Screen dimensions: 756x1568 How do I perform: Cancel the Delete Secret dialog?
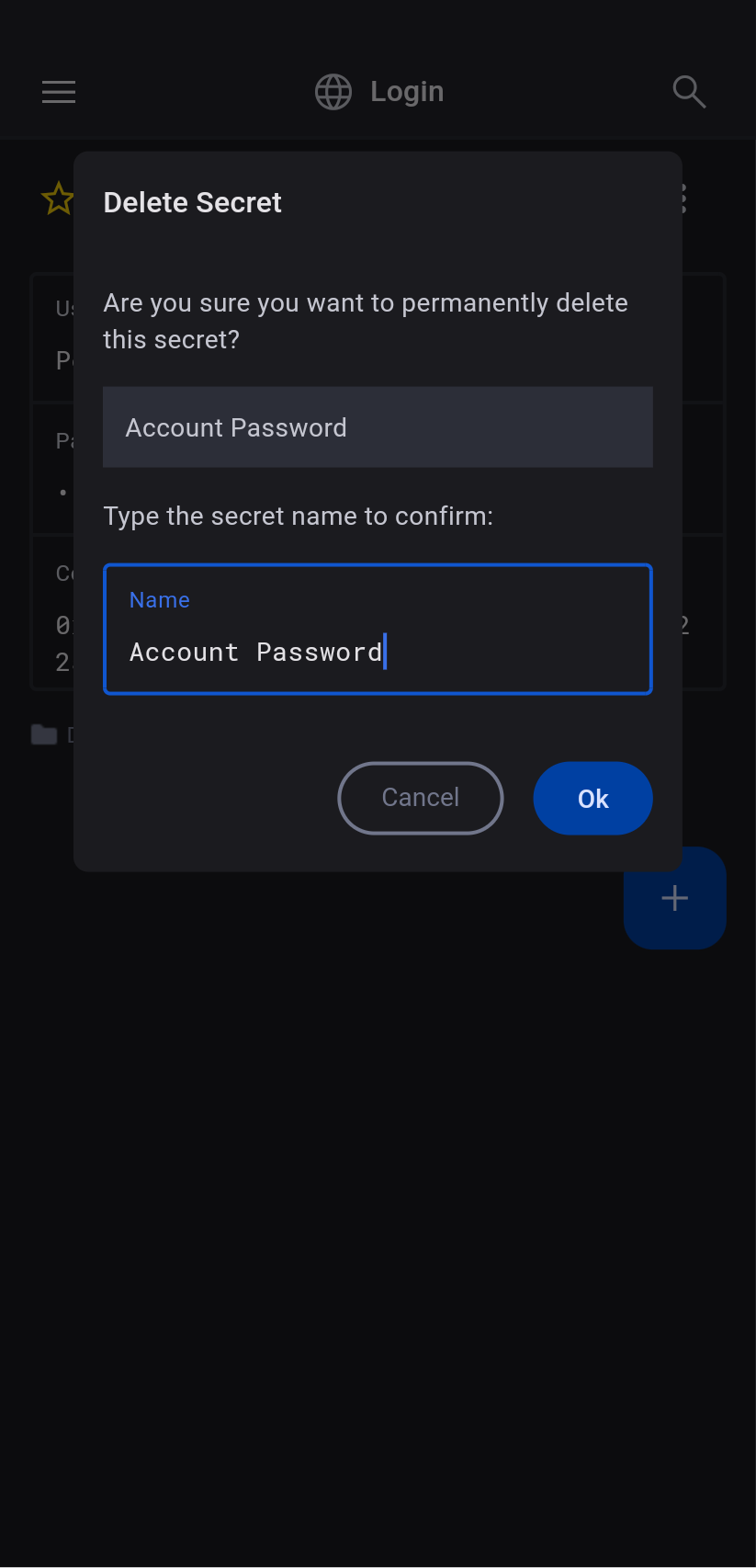(x=421, y=798)
